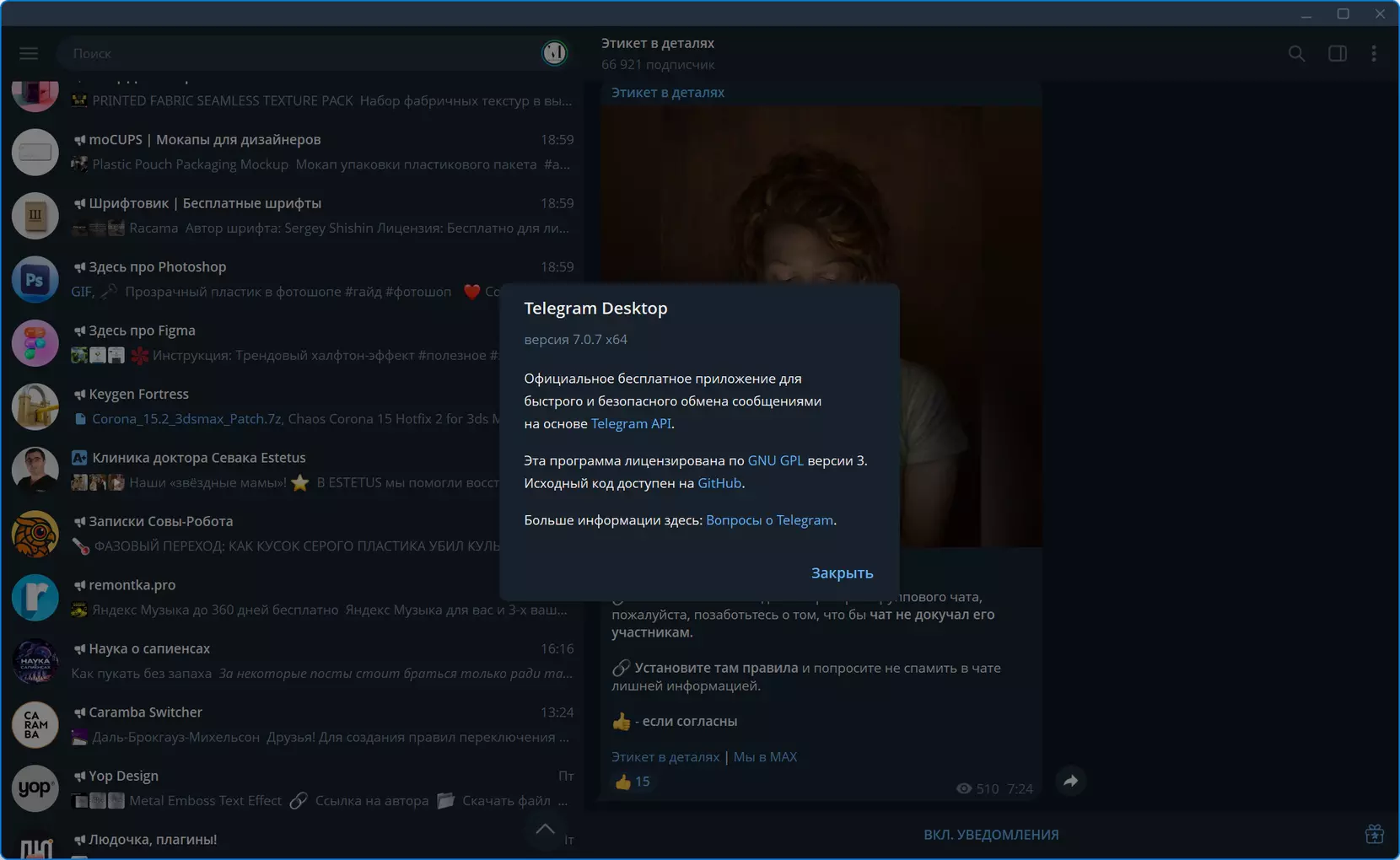1400x860 pixels.
Task: Click the Photoshop Ps avatar
Action: [35, 279]
